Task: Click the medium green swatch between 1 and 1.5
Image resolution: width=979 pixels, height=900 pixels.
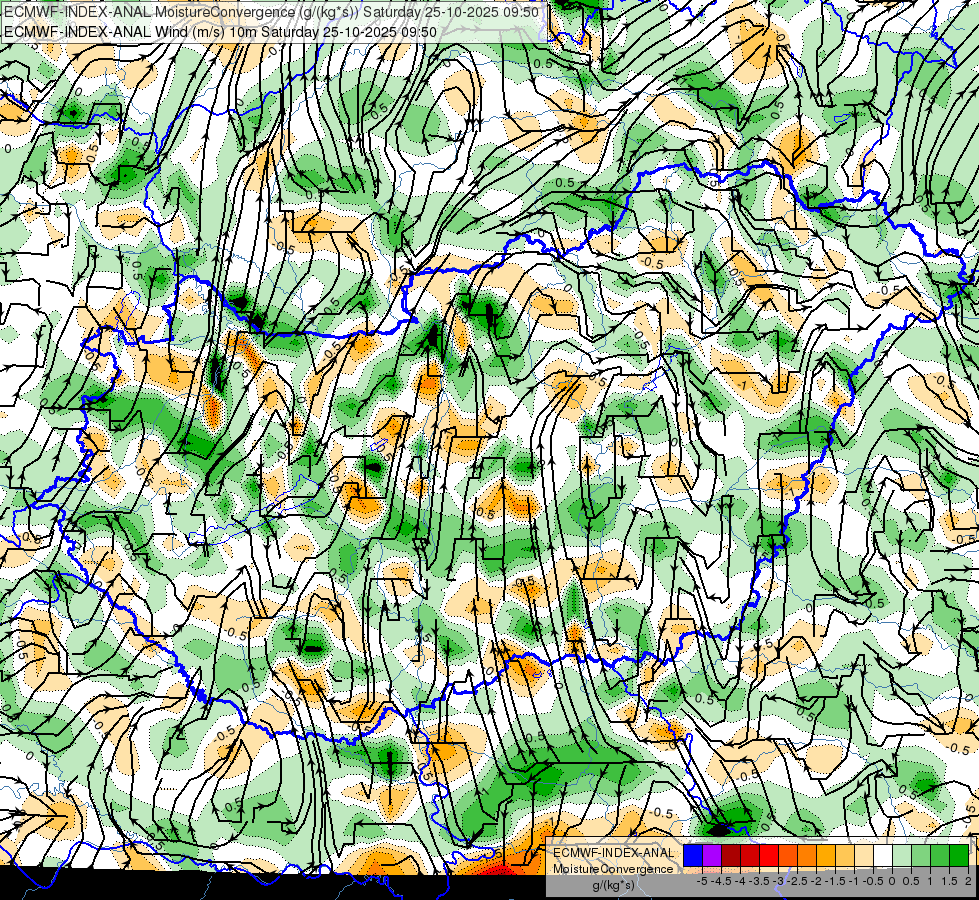Action: 940,855
